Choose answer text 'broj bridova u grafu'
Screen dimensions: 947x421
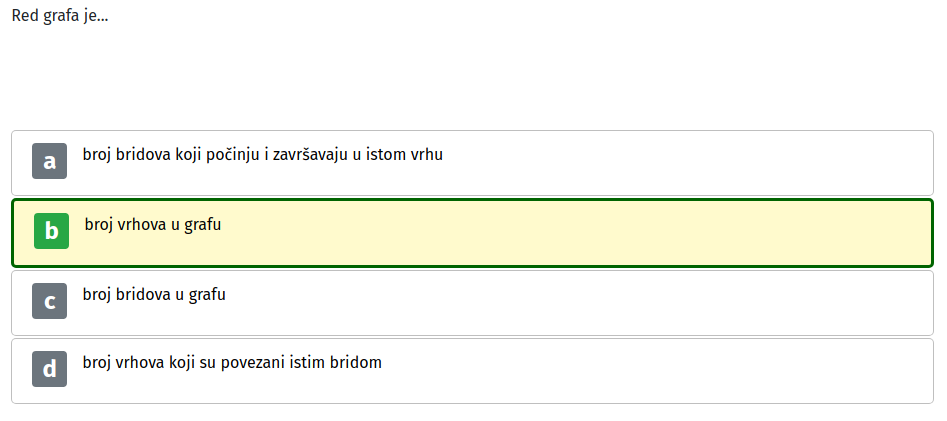[154, 295]
